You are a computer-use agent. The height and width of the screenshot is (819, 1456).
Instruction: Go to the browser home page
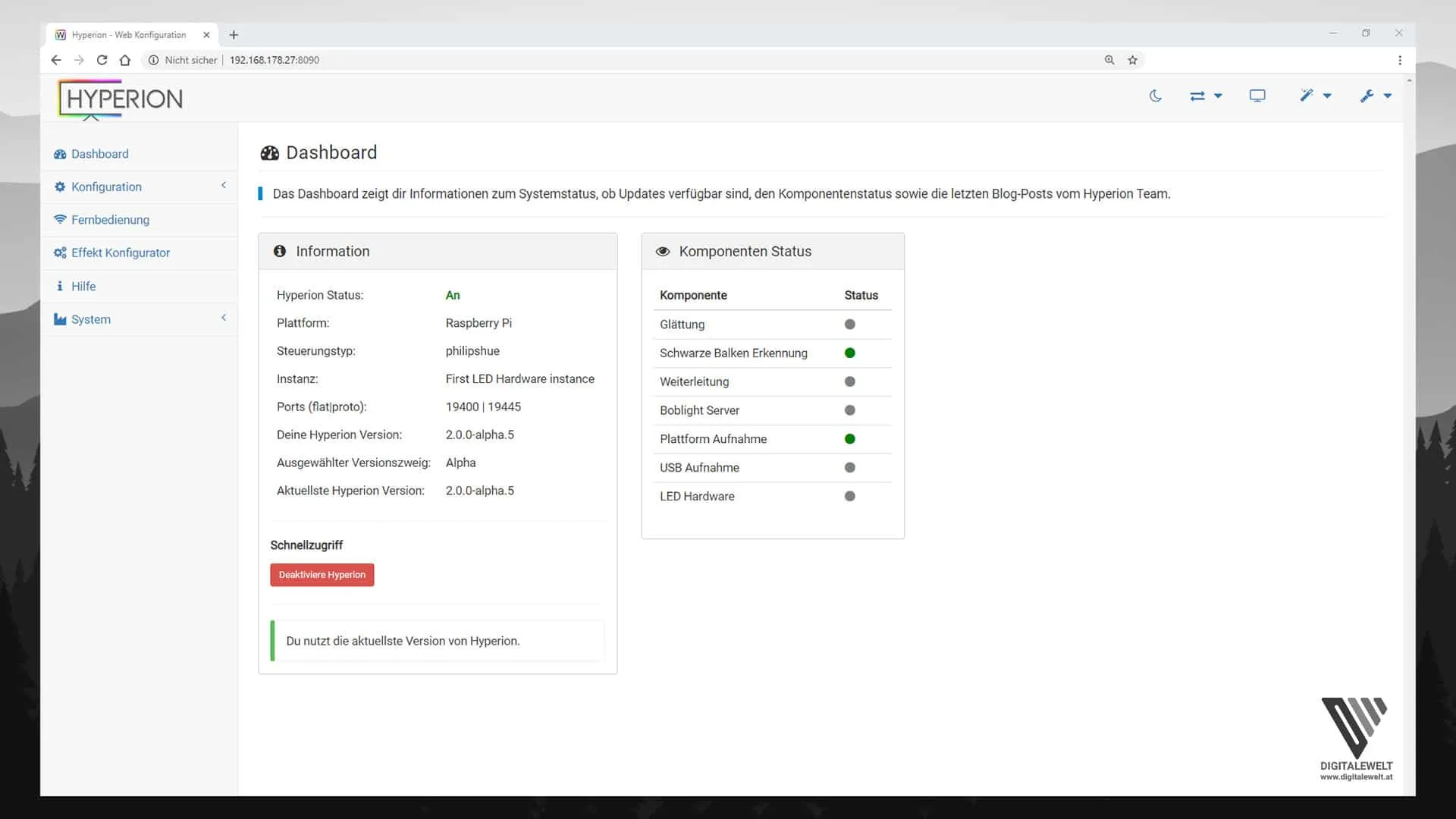[125, 60]
